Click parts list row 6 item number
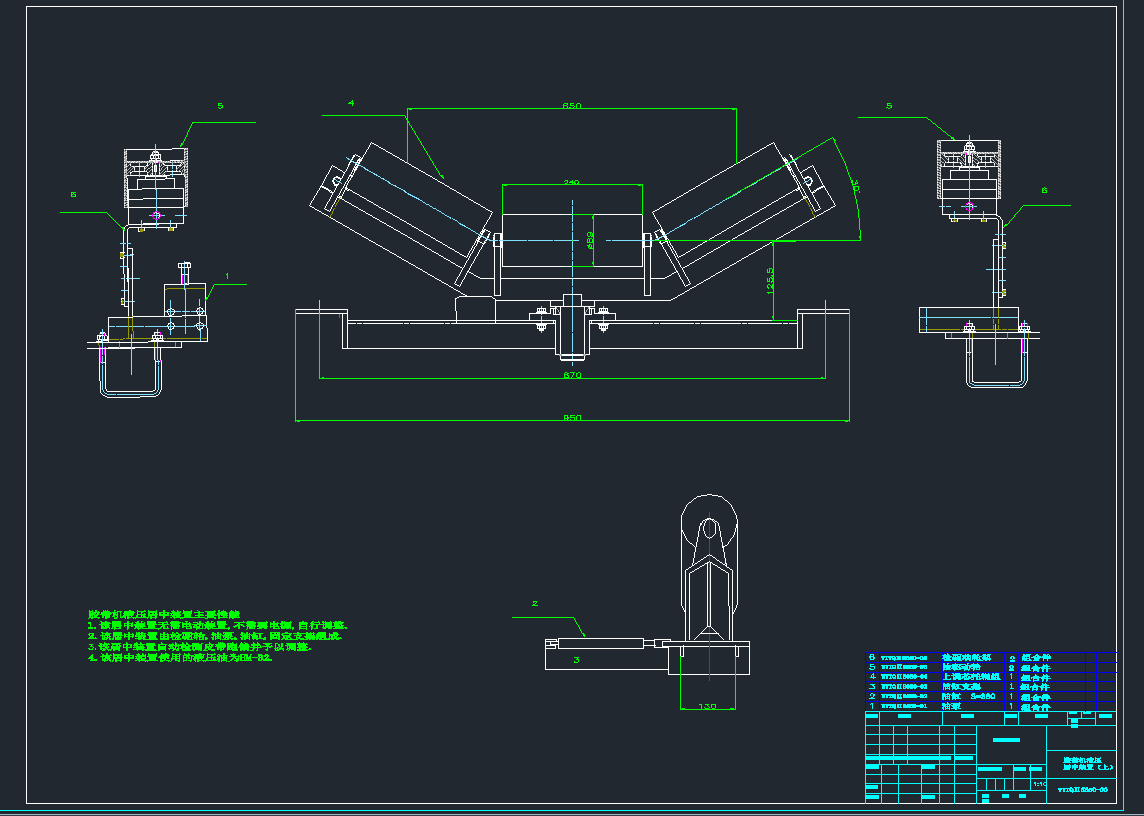The width and height of the screenshot is (1144, 816). pos(872,658)
